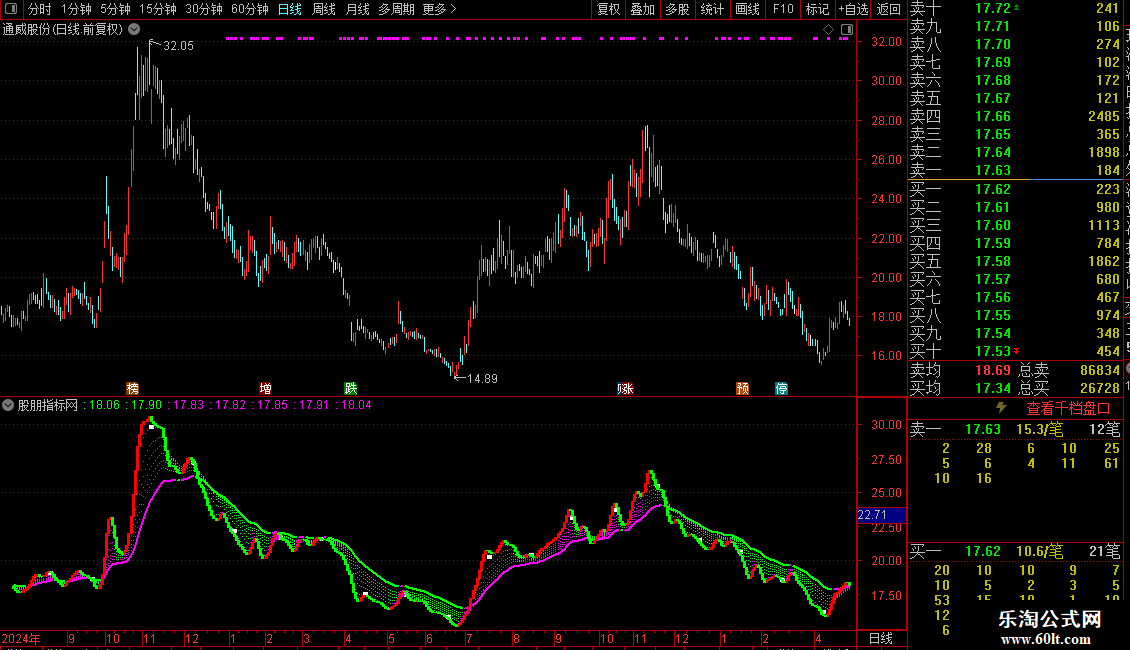Click the 32.05 high price label
1130x650 pixels.
(x=178, y=45)
